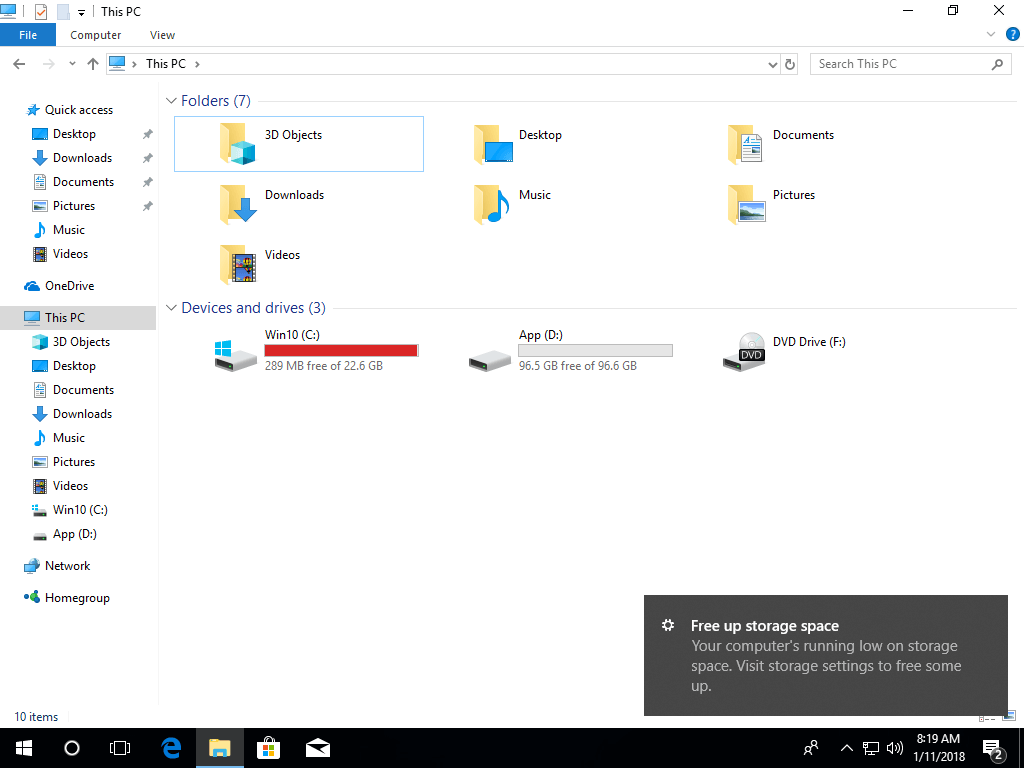
Task: Open the address bar history dropdown
Action: coord(772,64)
